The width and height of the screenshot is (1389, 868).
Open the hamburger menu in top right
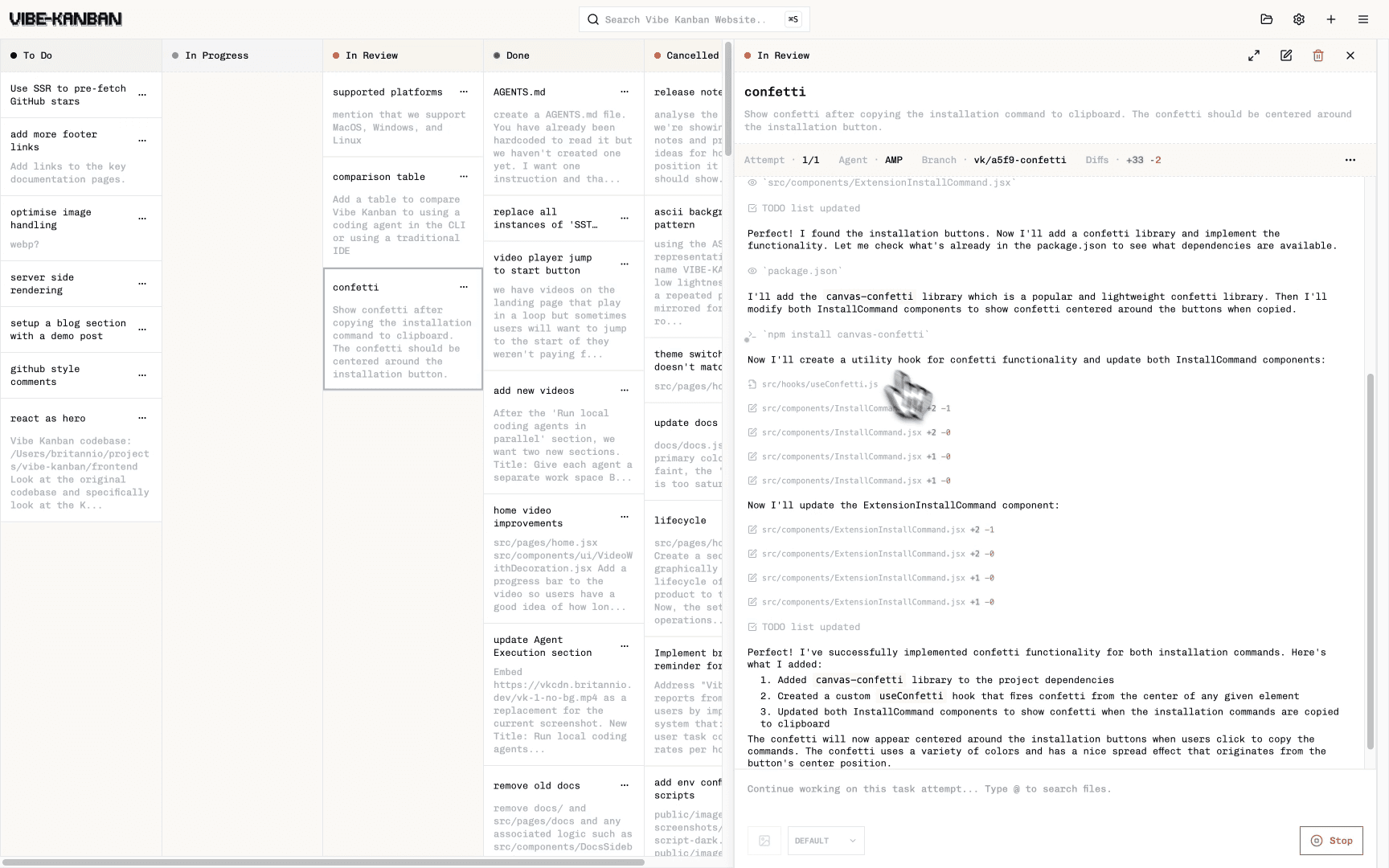pyautogui.click(x=1362, y=18)
